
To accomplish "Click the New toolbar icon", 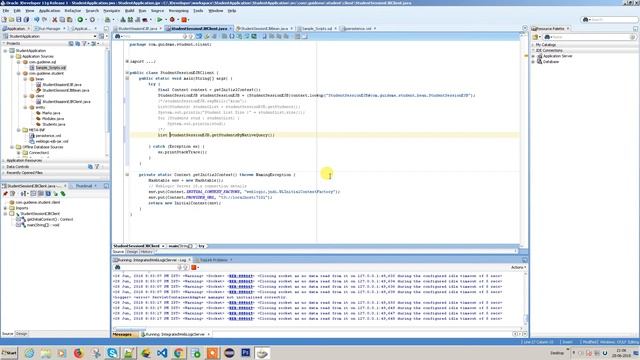I will 4,20.
